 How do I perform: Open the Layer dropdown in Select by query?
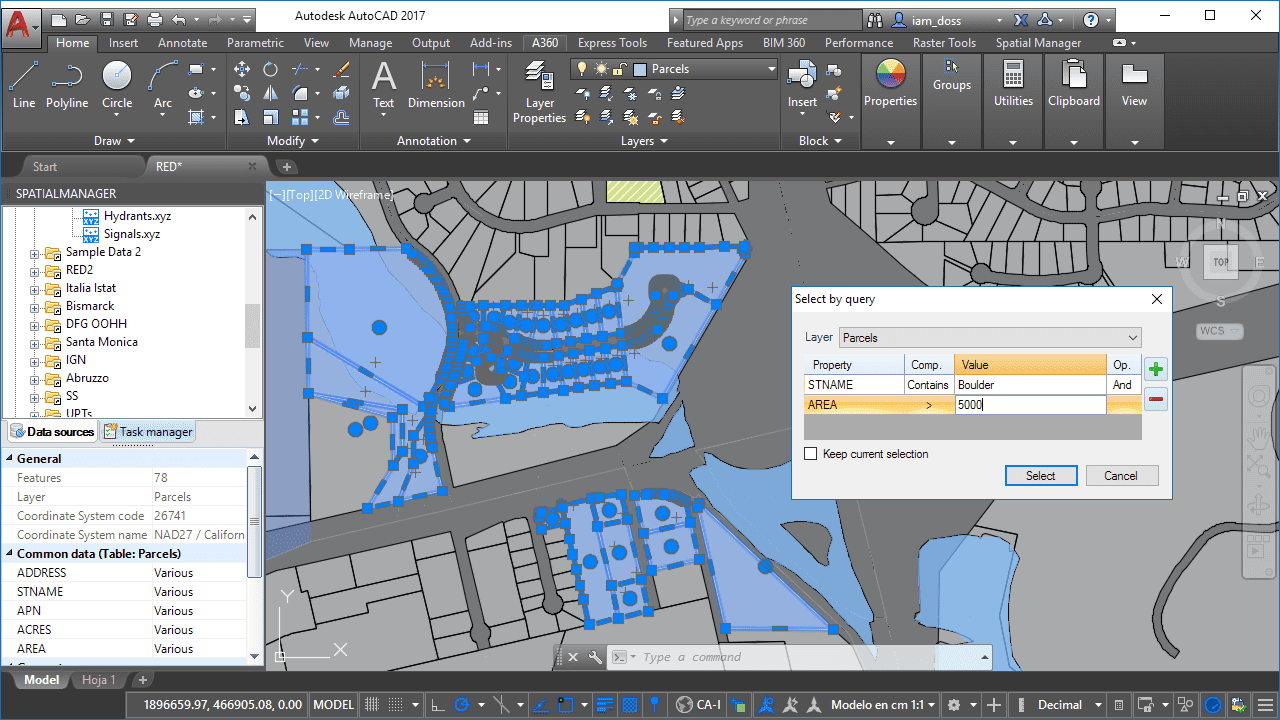pyautogui.click(x=990, y=338)
